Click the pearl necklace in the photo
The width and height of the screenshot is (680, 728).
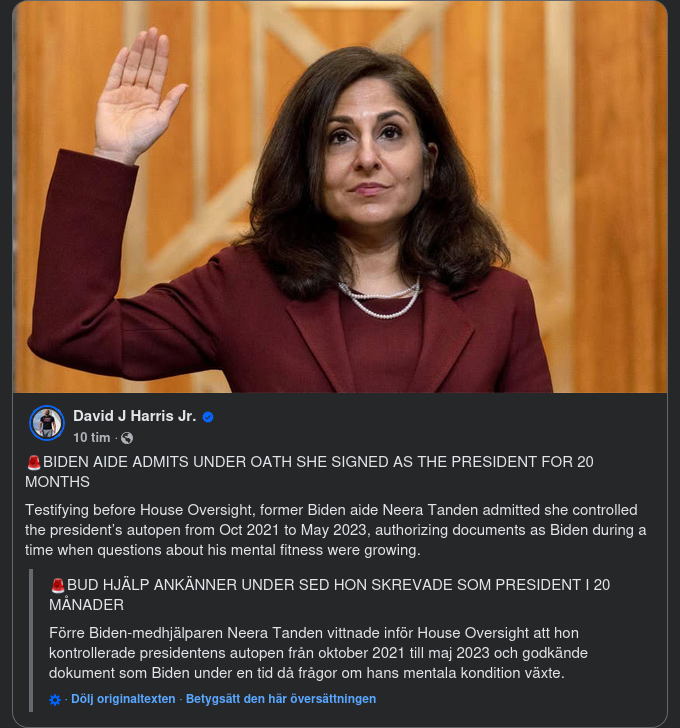pos(380,300)
